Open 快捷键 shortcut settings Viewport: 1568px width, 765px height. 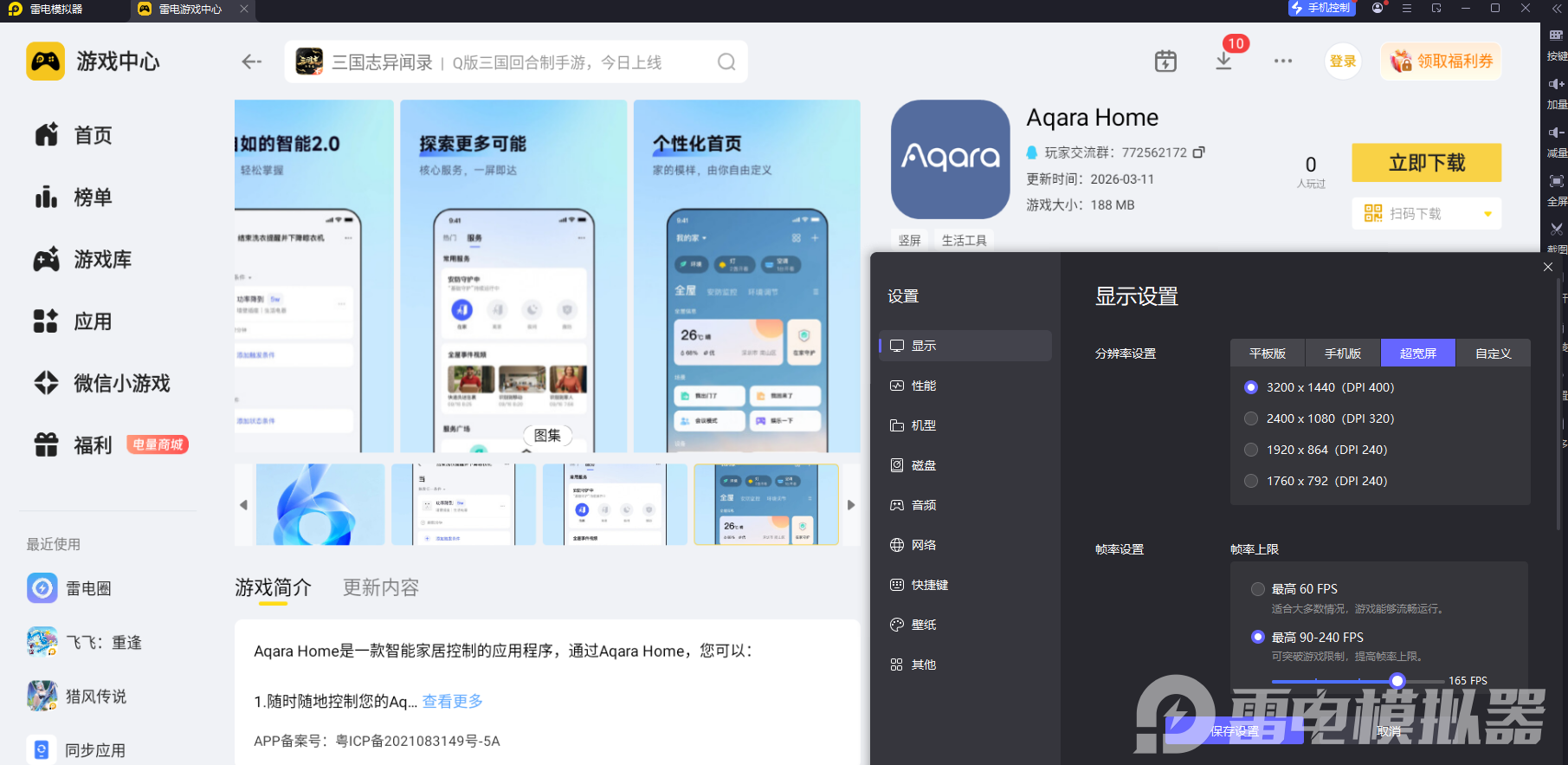[x=965, y=585]
